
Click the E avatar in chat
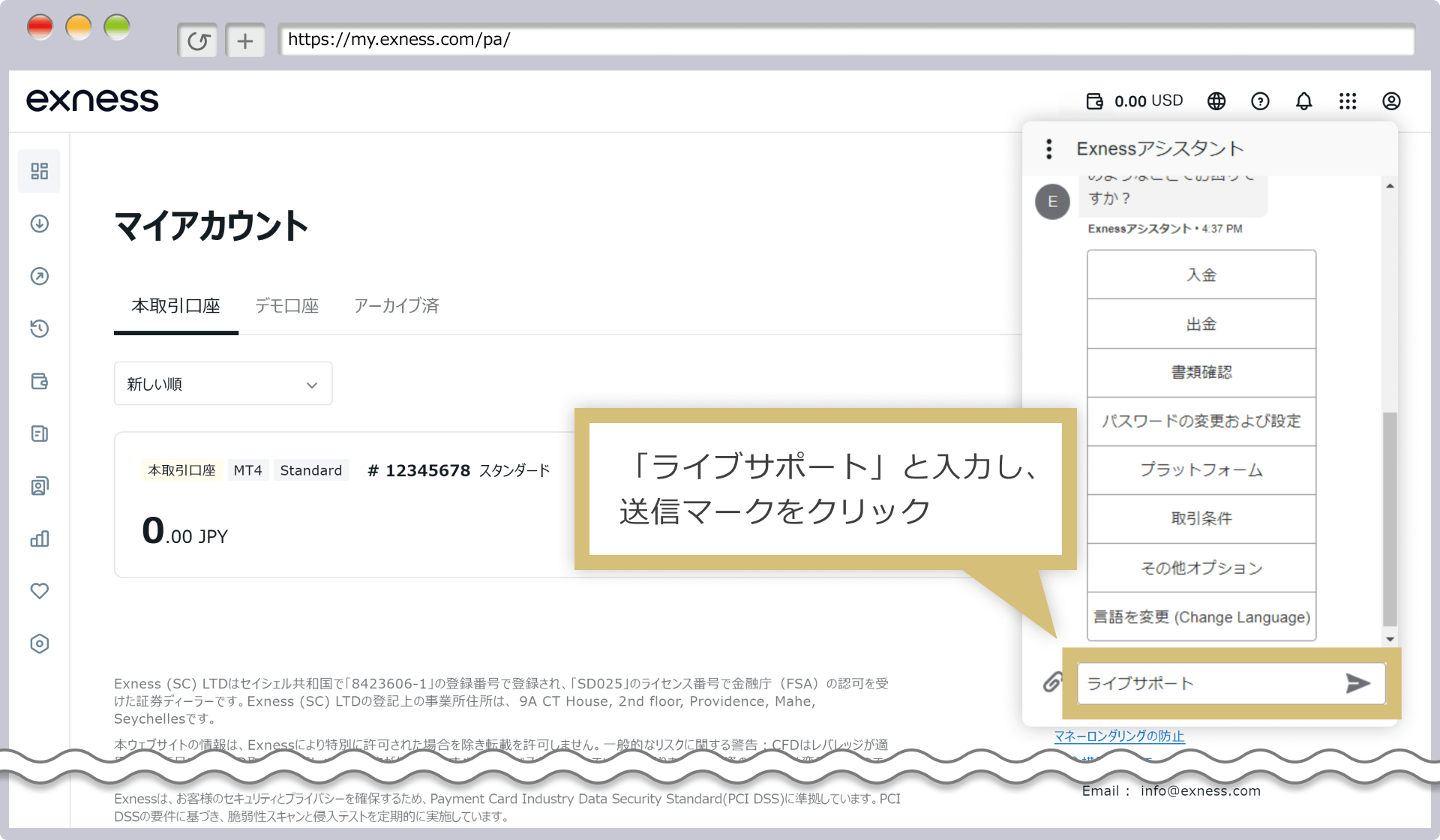(x=1052, y=201)
